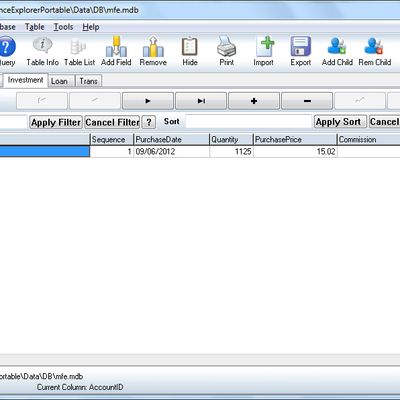
Task: Switch to the Trans tab
Action: point(88,81)
